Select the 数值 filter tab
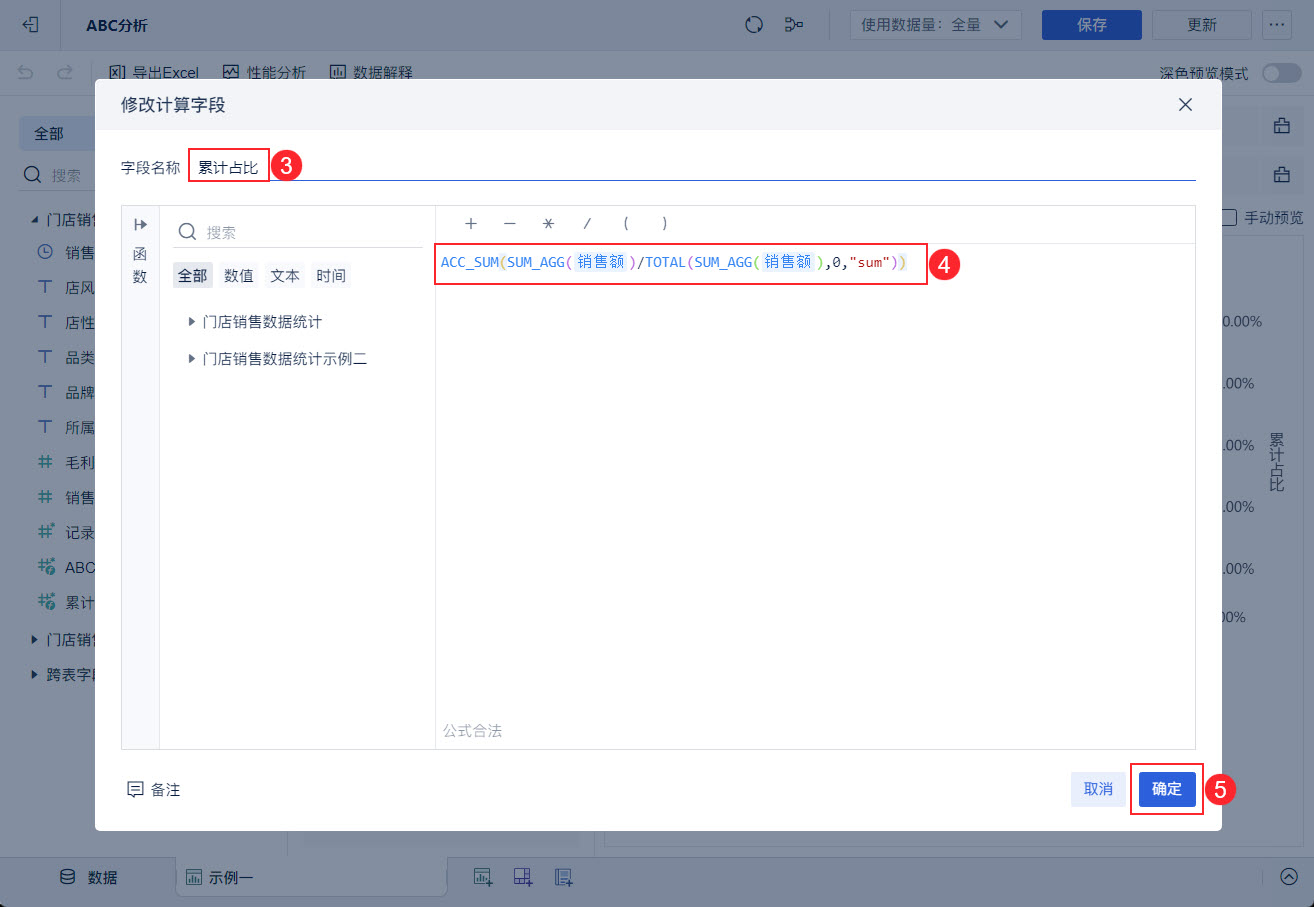 239,275
